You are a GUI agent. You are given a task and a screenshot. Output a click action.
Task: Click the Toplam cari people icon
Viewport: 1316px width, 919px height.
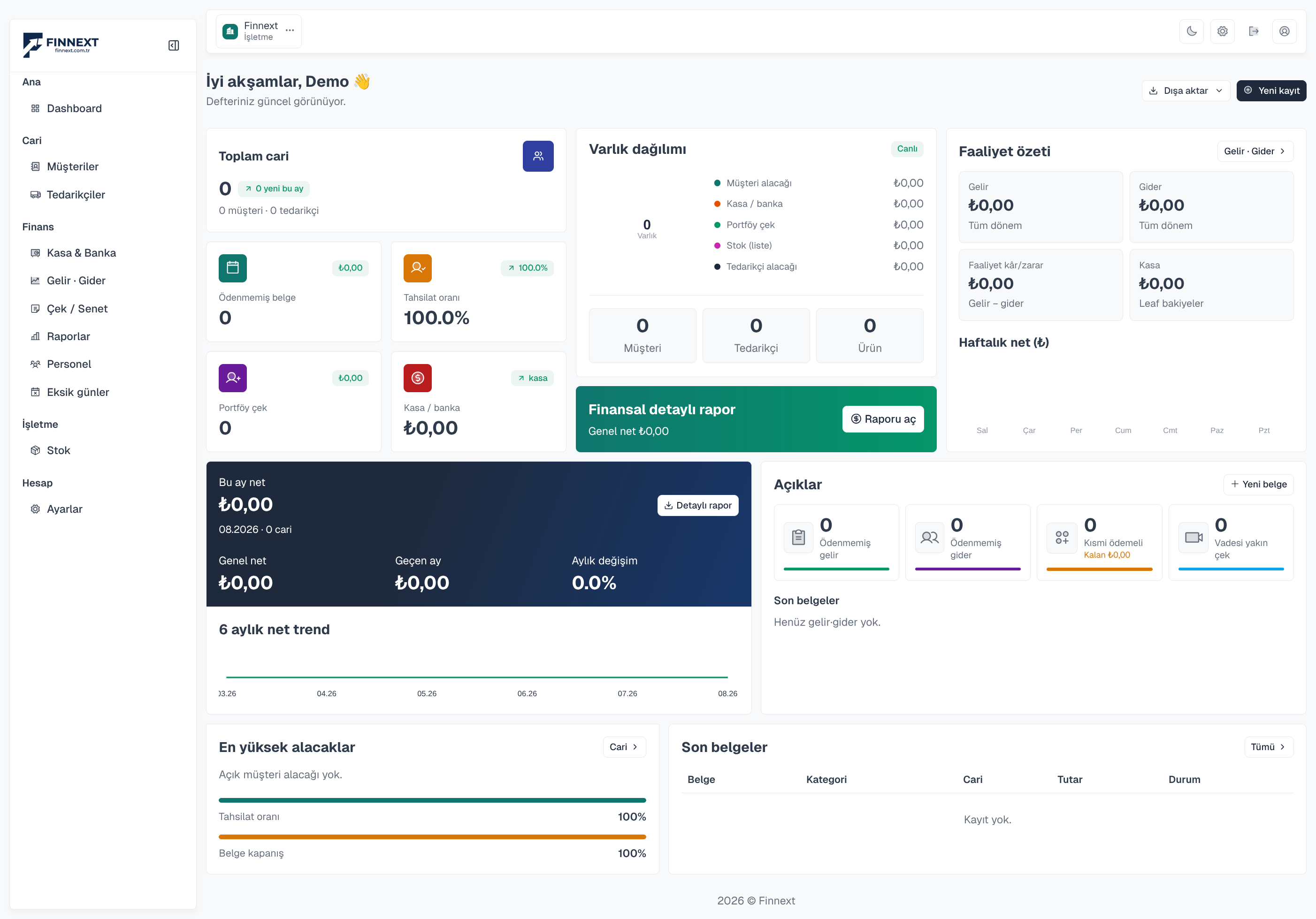pos(538,156)
